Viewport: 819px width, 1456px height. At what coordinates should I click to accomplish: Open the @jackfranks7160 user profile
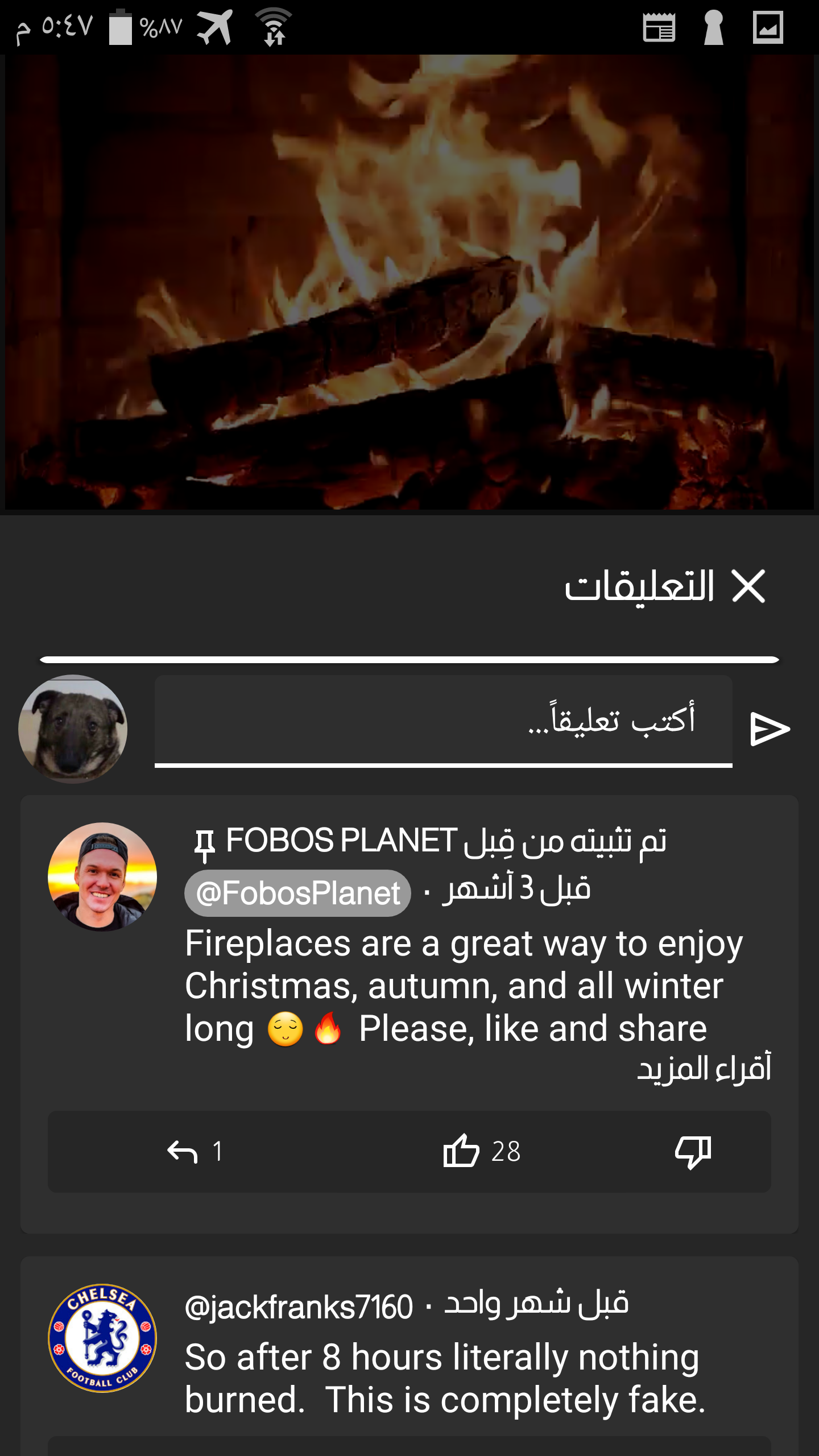(x=299, y=1307)
